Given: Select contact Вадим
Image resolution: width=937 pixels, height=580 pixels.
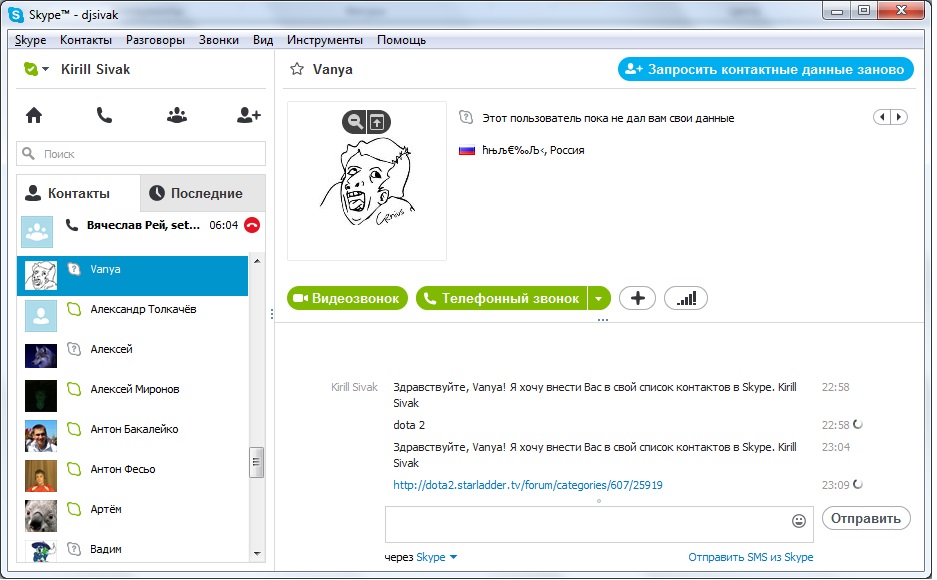Looking at the screenshot, I should tap(133, 550).
